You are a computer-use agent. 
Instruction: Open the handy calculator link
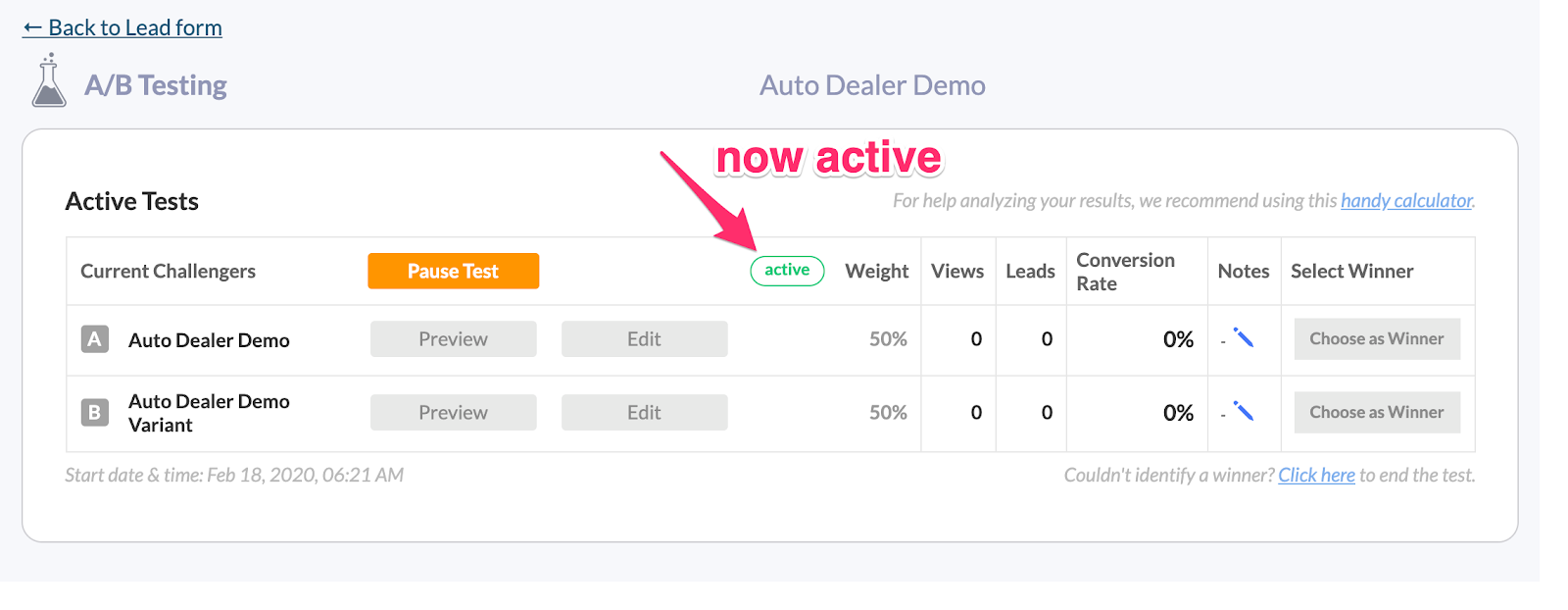[x=1406, y=201]
